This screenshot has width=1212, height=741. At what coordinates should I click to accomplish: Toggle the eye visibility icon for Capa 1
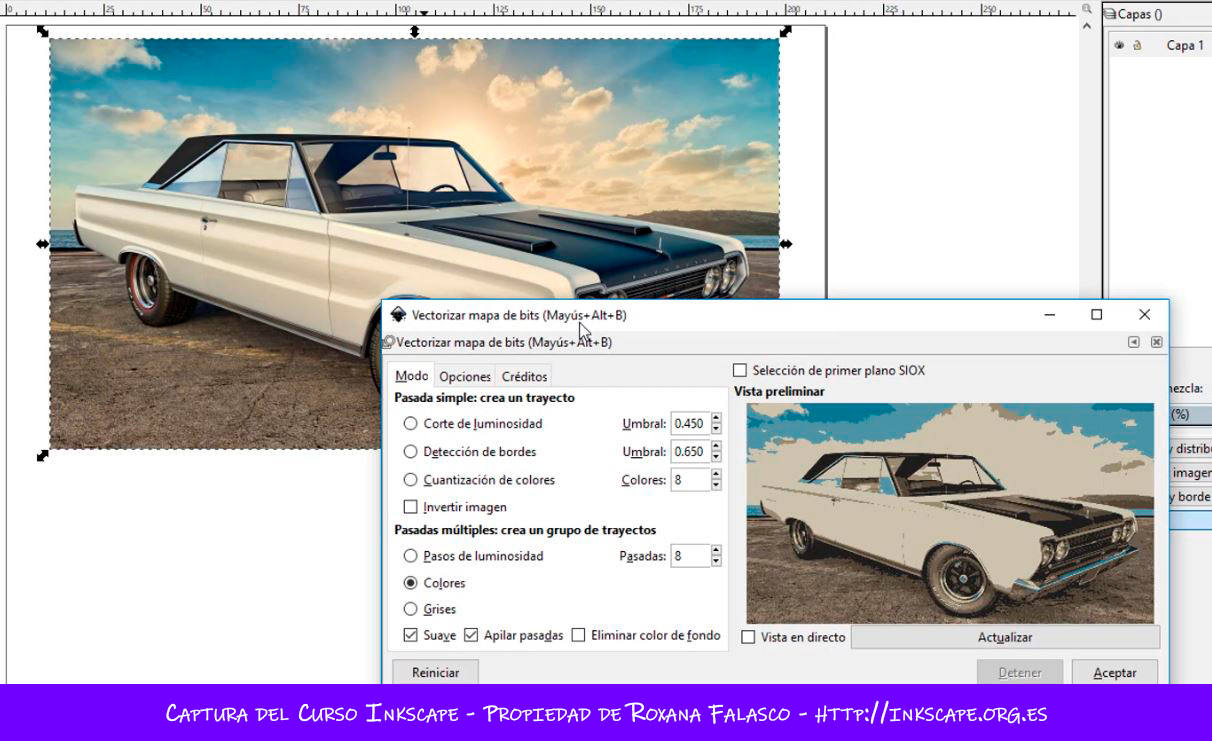click(1117, 45)
